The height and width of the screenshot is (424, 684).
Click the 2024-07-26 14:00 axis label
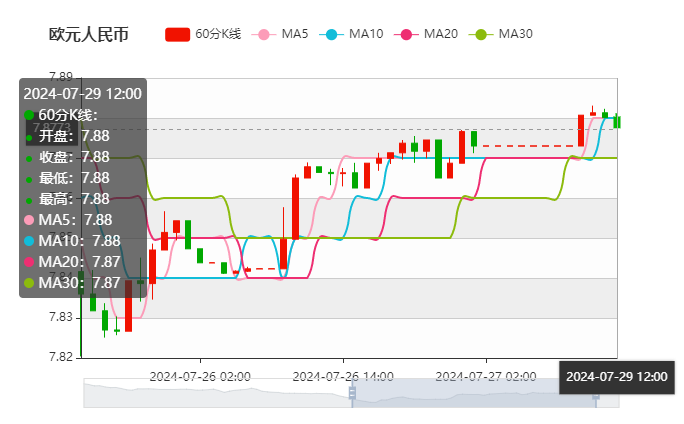[343, 376]
